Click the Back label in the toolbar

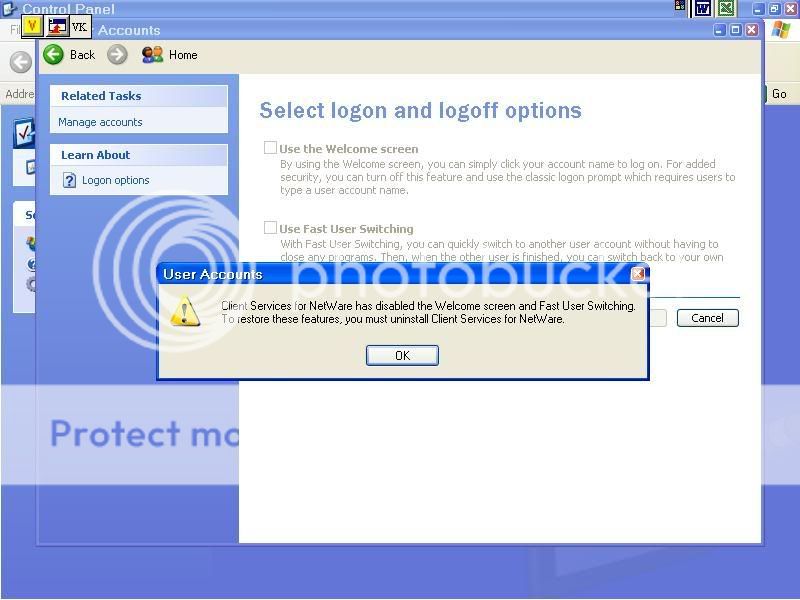click(x=83, y=55)
